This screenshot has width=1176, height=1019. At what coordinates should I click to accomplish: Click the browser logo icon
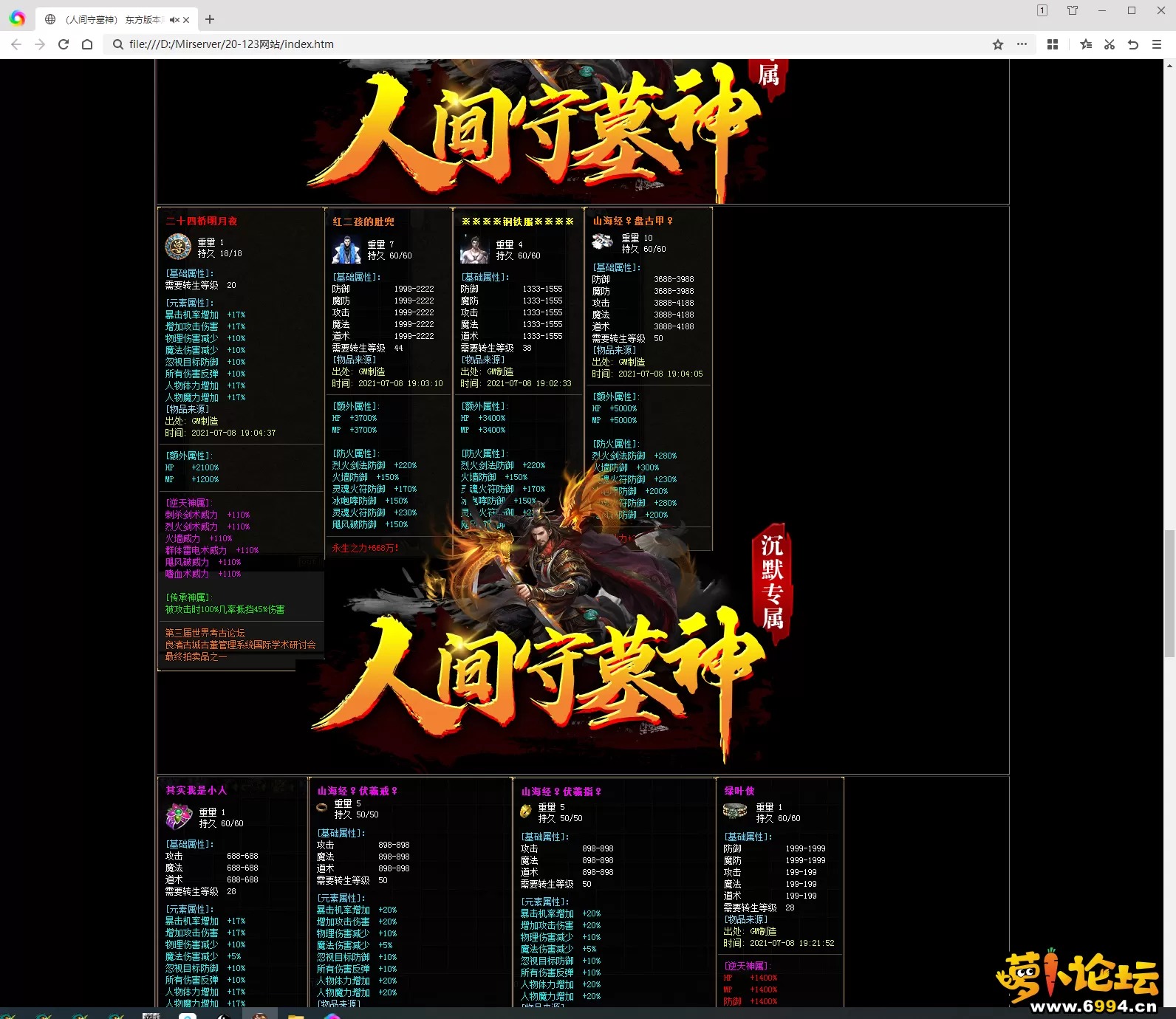(17, 18)
